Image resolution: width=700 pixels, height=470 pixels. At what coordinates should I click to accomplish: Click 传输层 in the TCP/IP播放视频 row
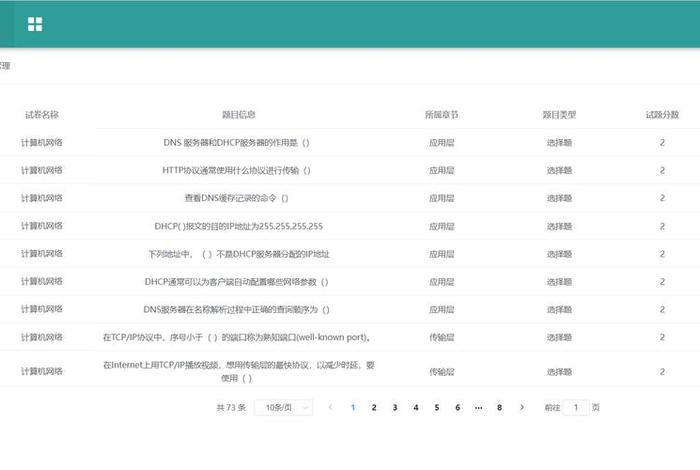442,372
